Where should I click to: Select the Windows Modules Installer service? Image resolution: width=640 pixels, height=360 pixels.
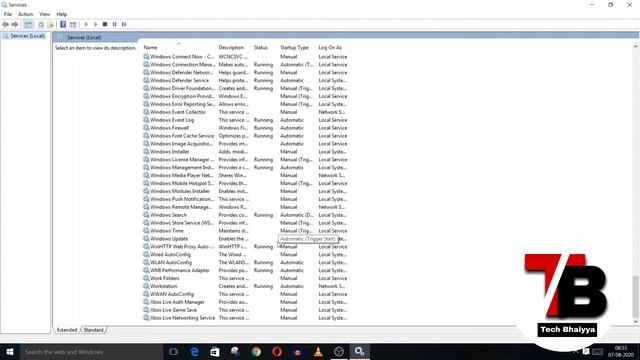[x=245, y=191]
